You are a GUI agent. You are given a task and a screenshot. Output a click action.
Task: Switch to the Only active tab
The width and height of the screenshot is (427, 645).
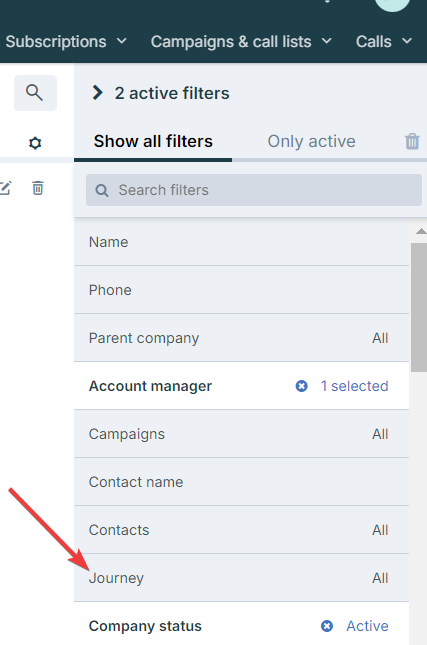tap(311, 142)
